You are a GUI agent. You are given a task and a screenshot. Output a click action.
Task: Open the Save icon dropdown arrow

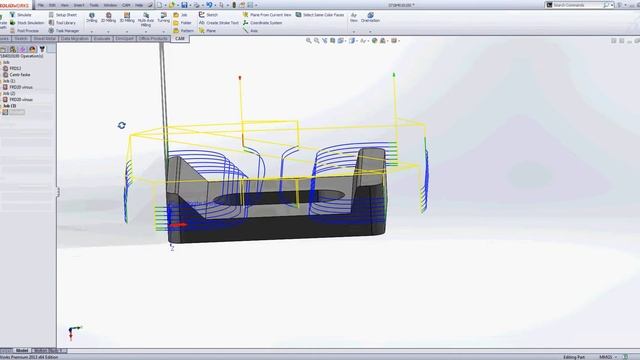point(189,5)
